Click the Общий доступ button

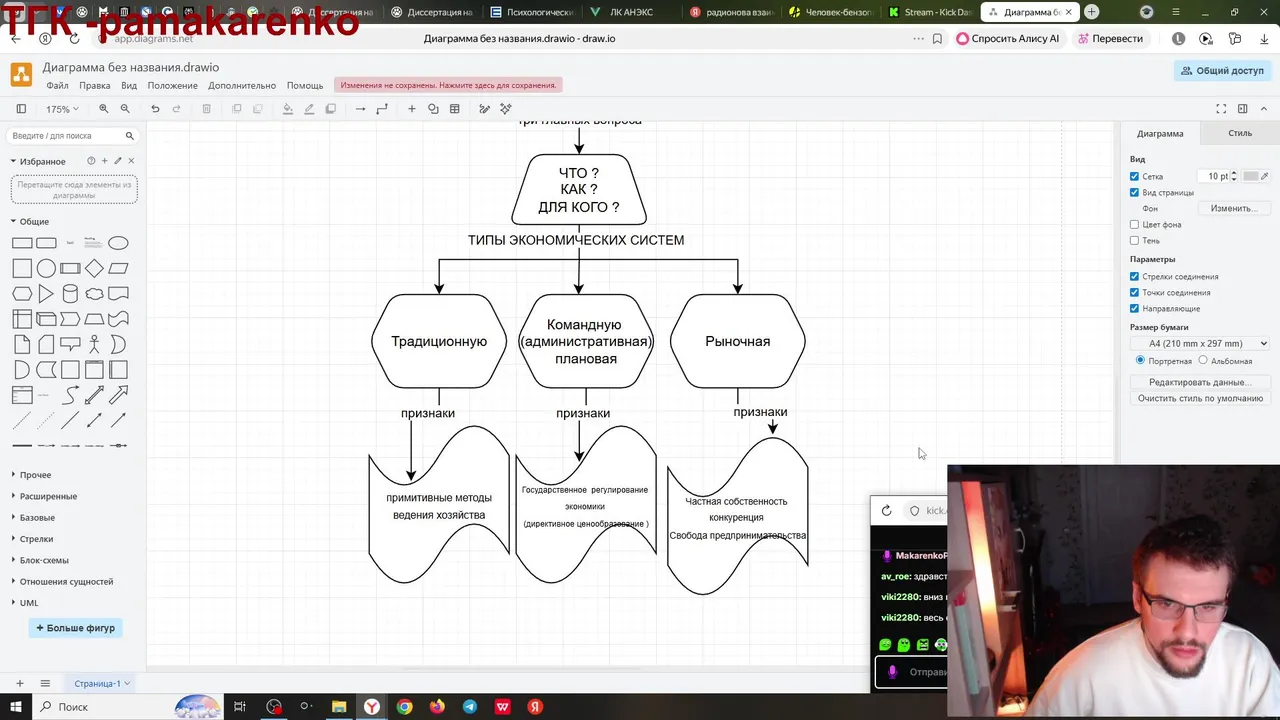pyautogui.click(x=1222, y=71)
